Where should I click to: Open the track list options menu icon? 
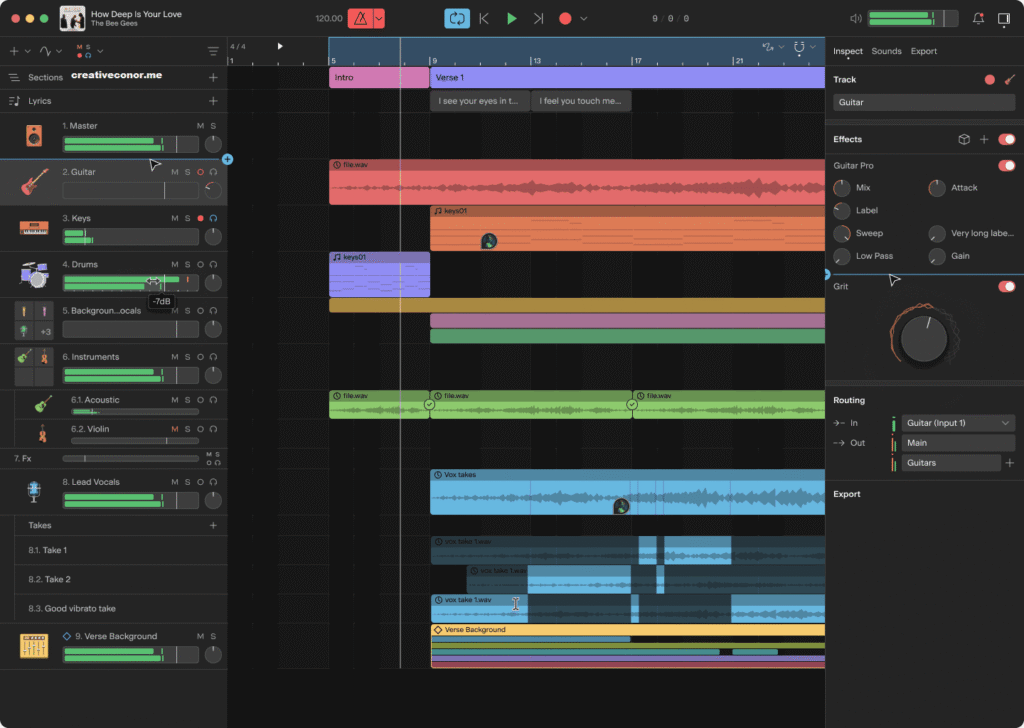tap(213, 51)
